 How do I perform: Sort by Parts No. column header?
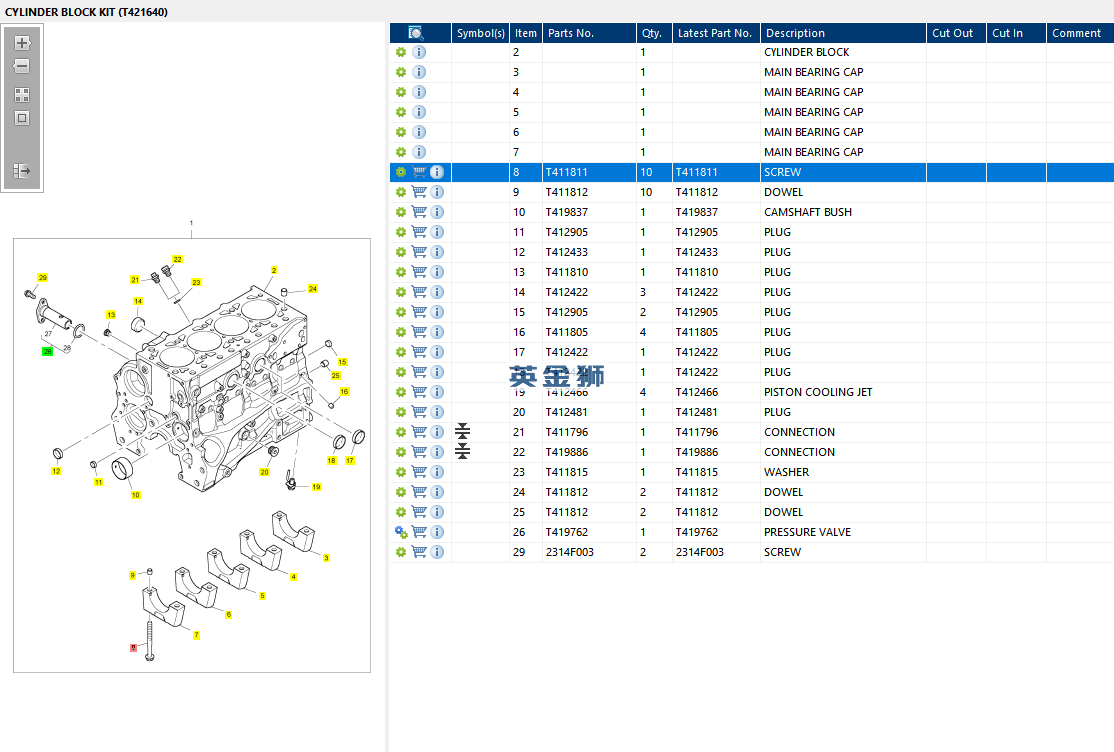[570, 33]
